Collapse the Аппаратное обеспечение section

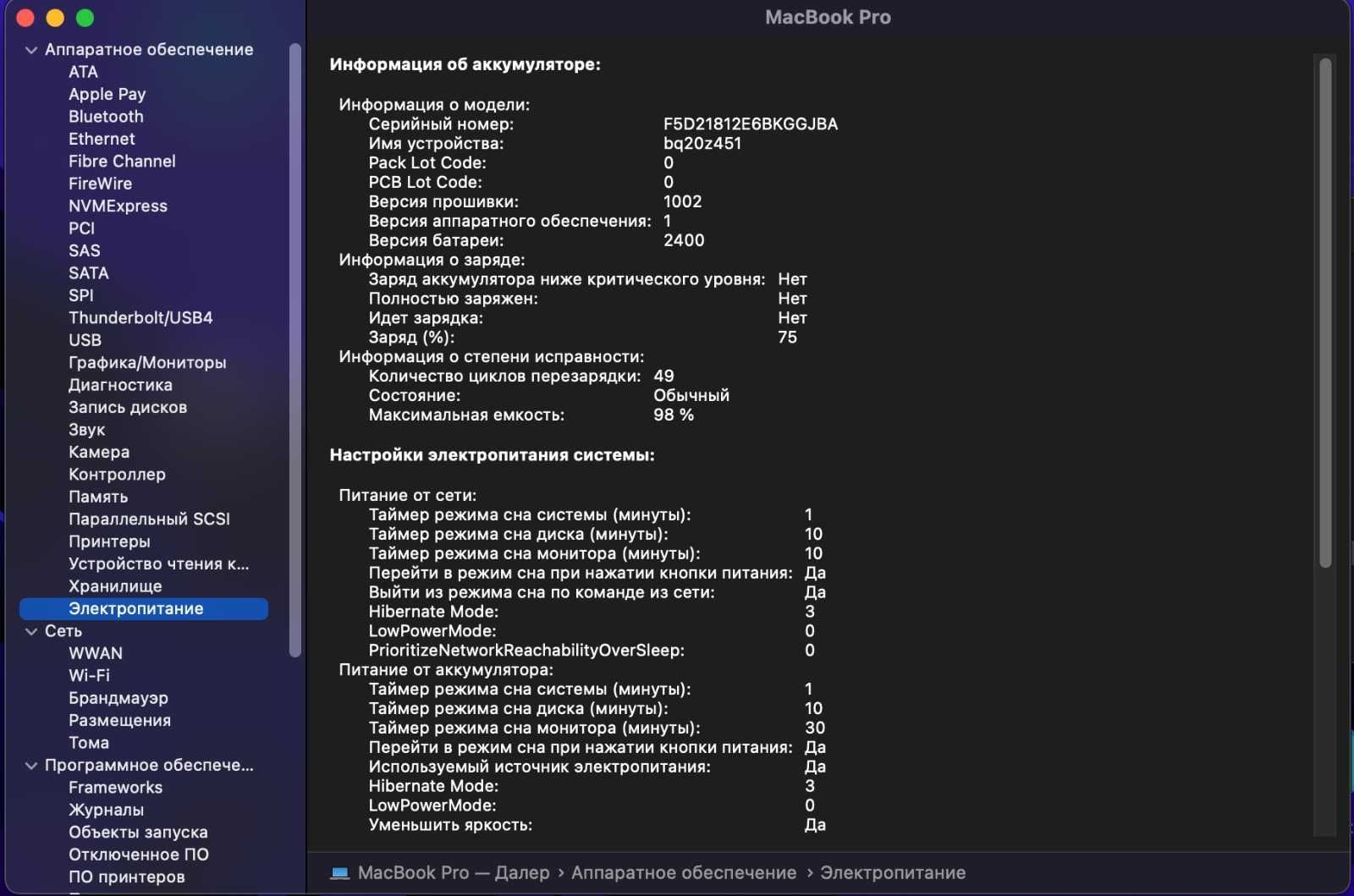[31, 50]
